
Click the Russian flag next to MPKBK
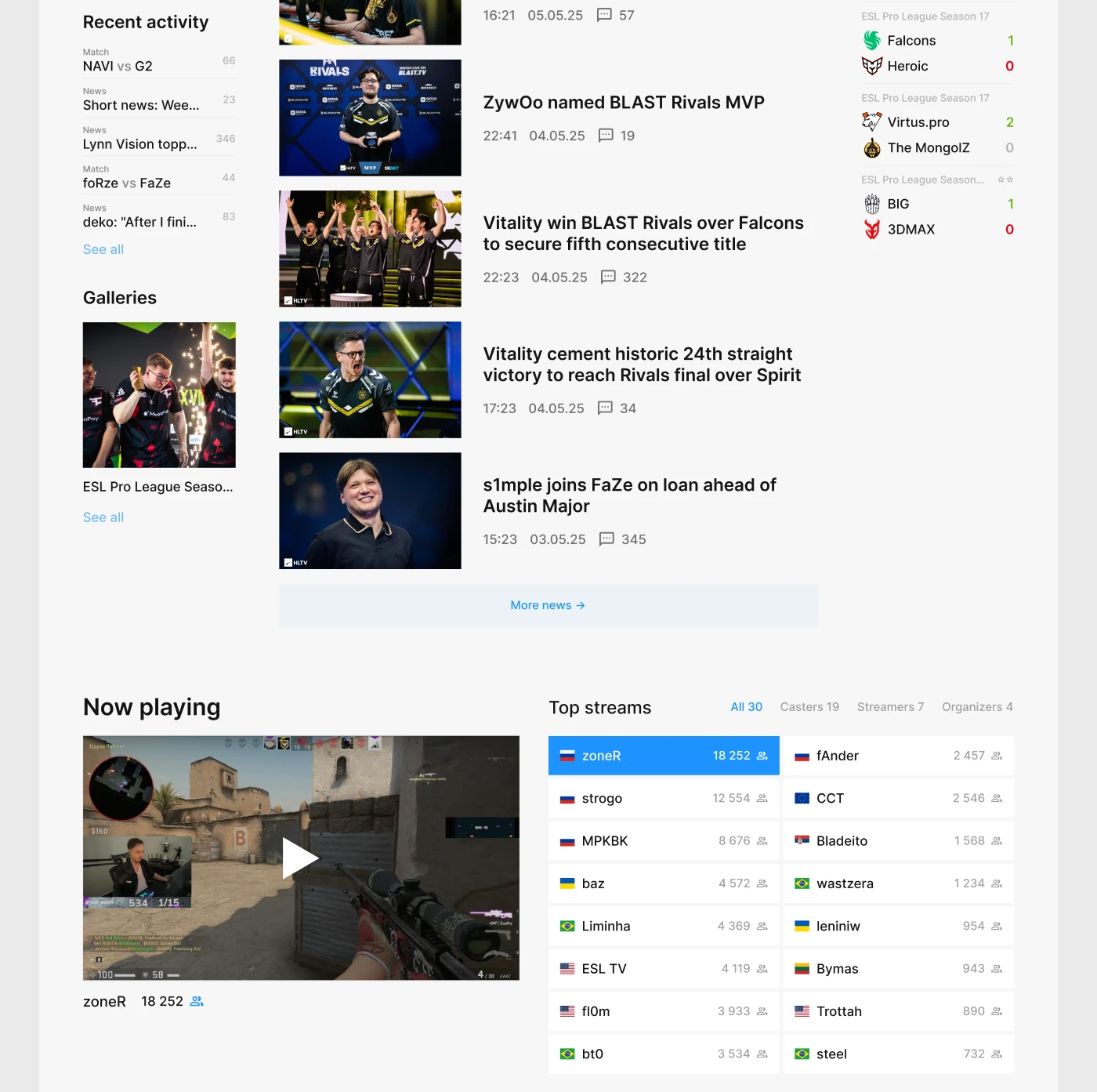[x=567, y=841]
